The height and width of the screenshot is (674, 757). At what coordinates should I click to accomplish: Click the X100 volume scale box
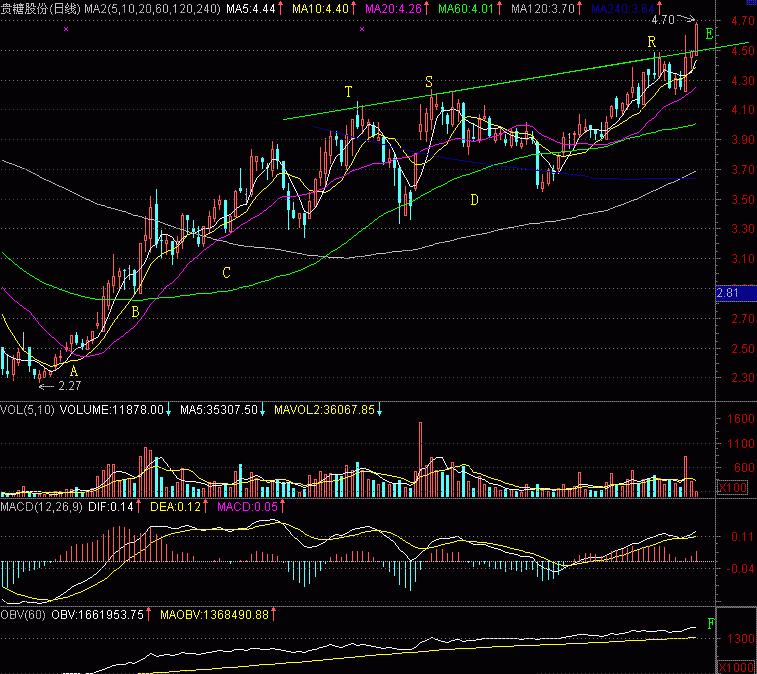[x=735, y=487]
